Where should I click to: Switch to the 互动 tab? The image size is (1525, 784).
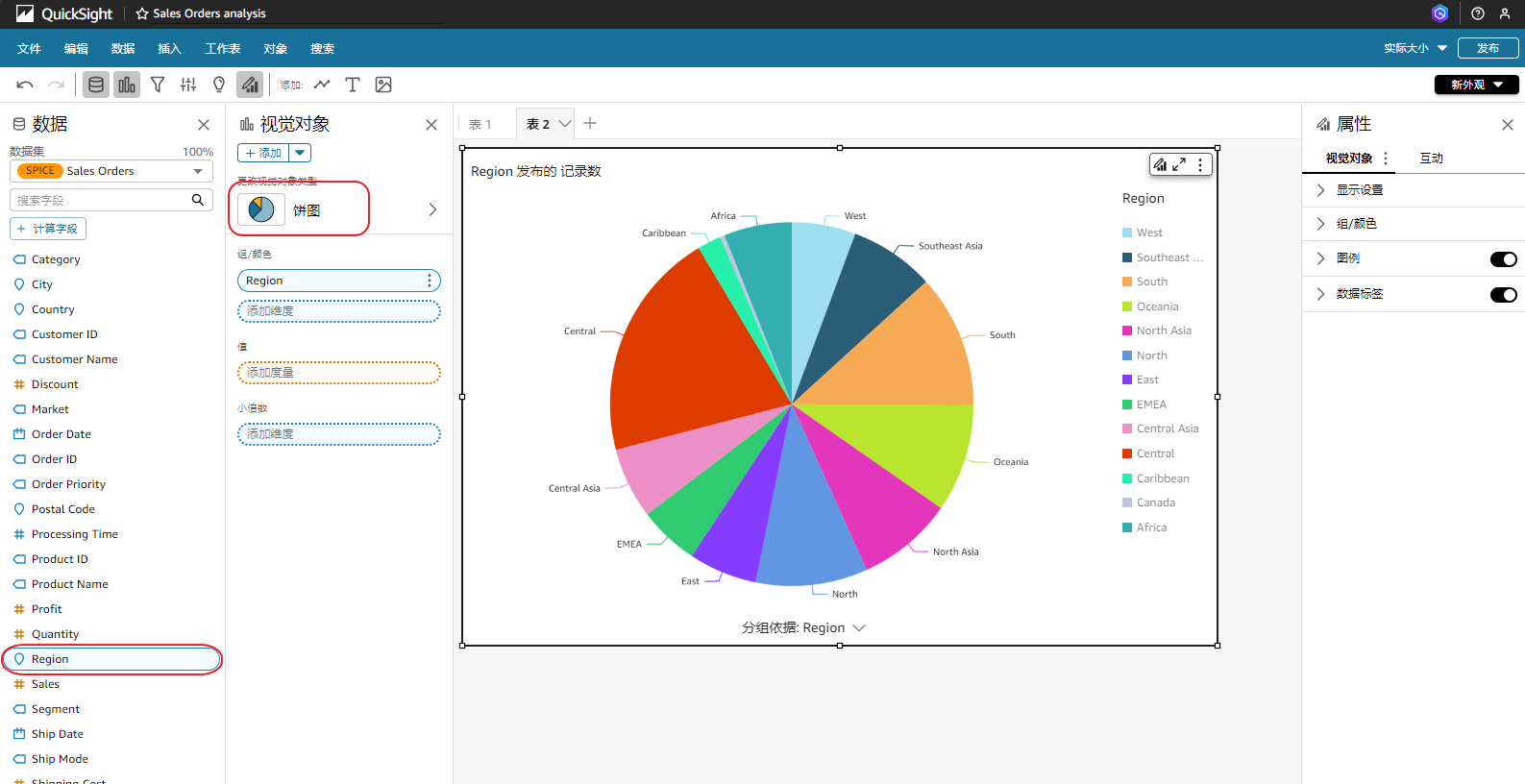[x=1431, y=159]
